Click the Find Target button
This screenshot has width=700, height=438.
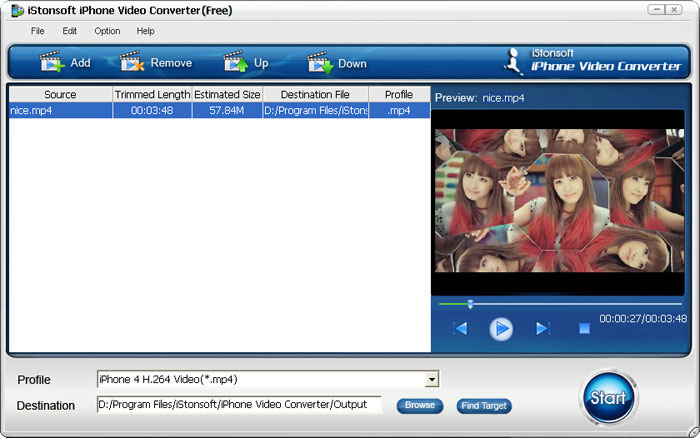484,406
